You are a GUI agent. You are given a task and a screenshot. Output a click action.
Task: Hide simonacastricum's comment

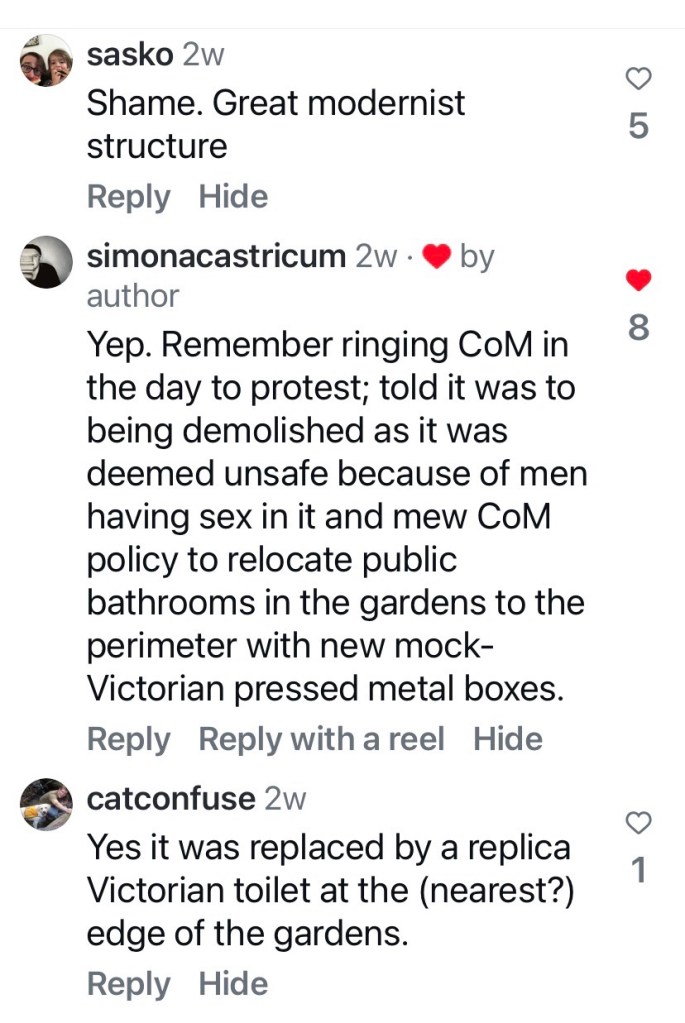coord(508,740)
